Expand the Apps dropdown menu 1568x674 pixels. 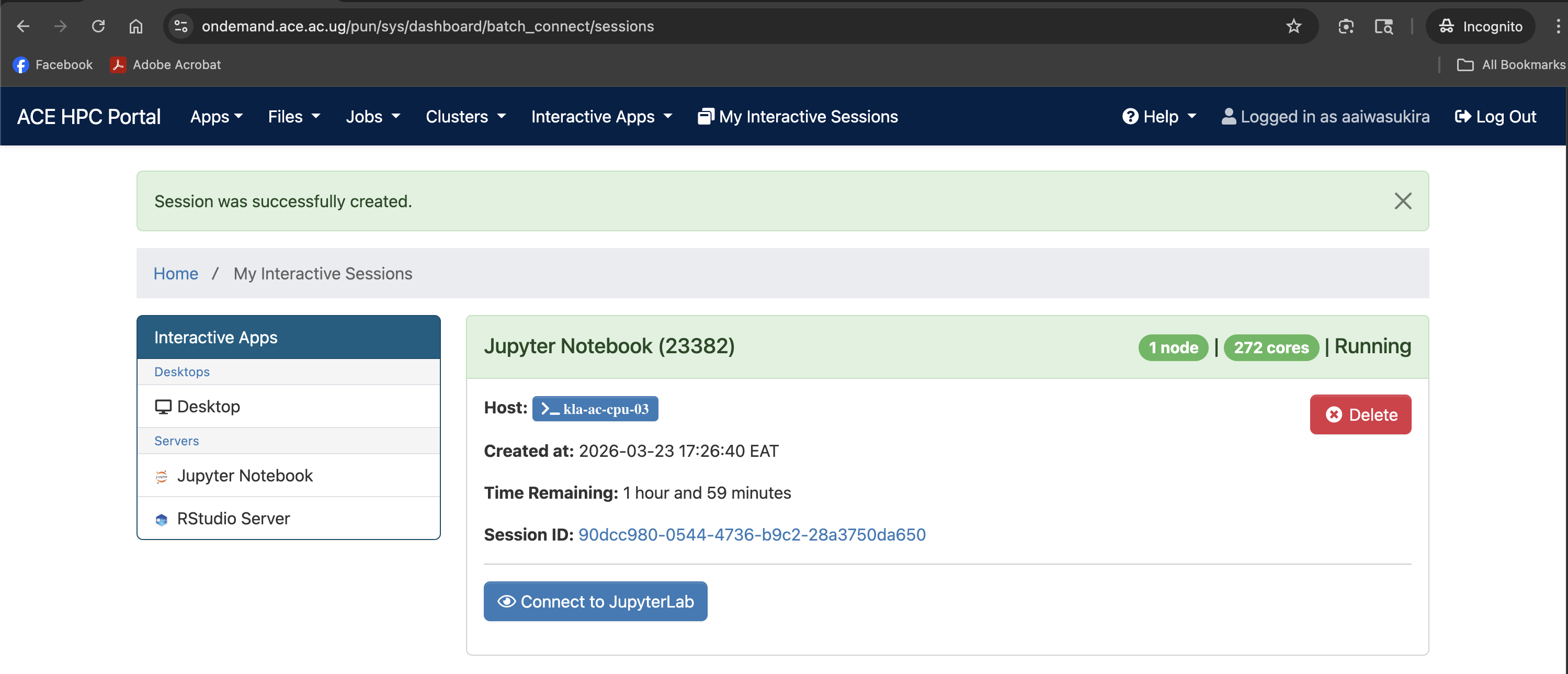coord(216,116)
